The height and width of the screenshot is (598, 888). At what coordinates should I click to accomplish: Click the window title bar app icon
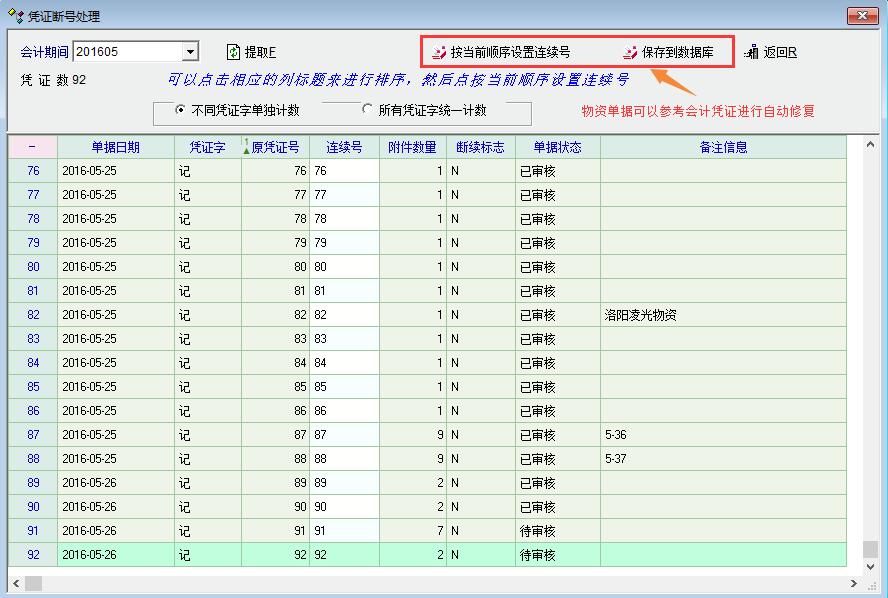[x=14, y=16]
